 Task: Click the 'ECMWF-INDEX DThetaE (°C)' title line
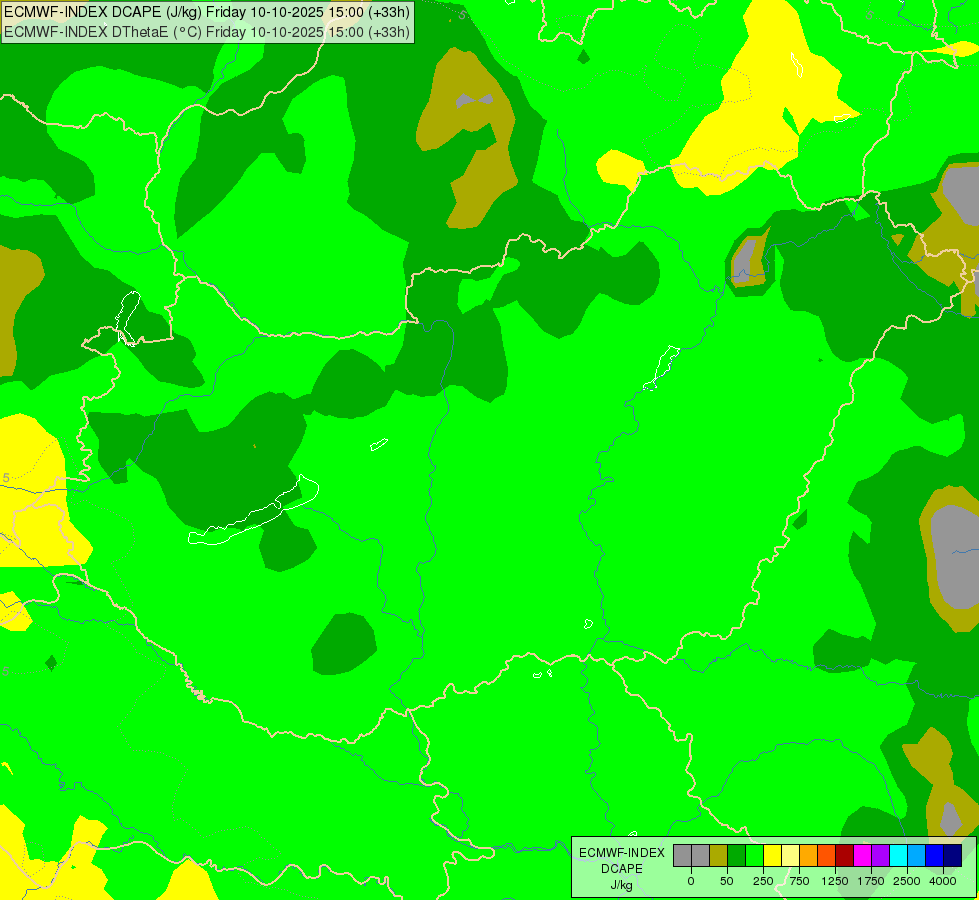point(207,31)
